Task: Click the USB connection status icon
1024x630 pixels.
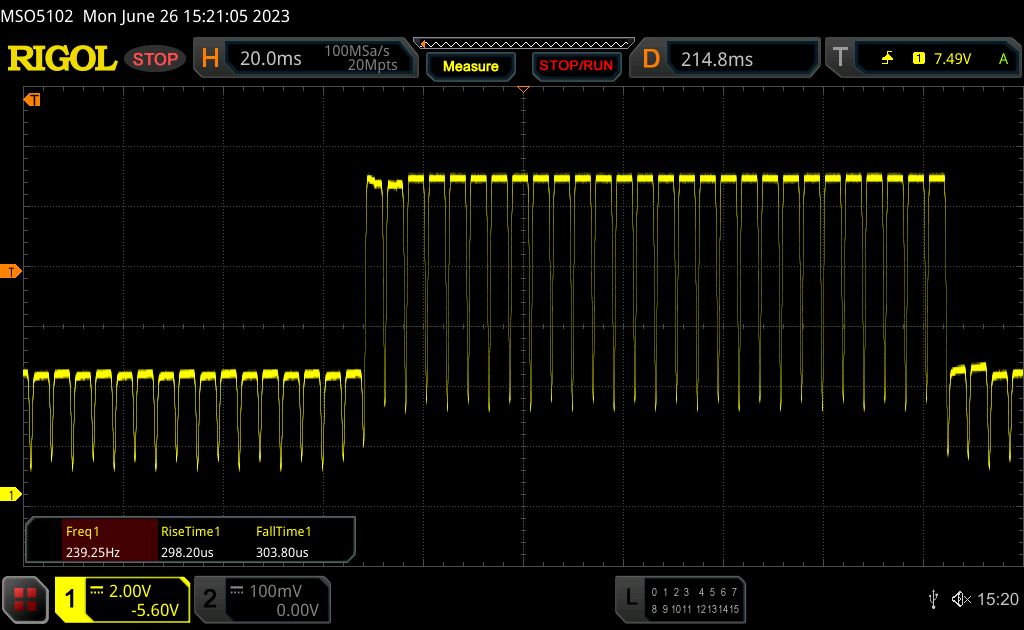Action: coord(934,599)
